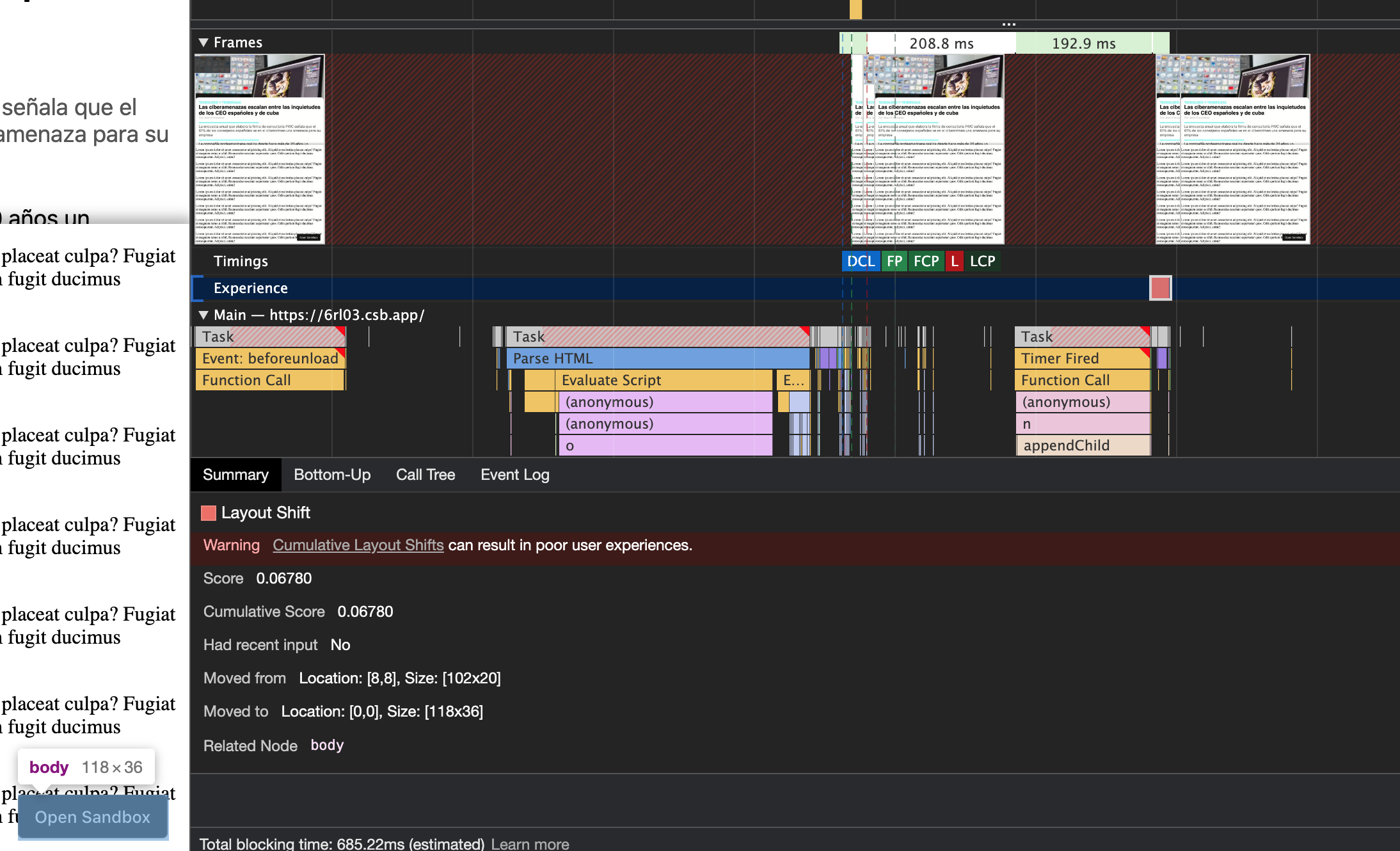Open the Cumulative Layout Shifts documentation link
The height and width of the screenshot is (851, 1400).
[358, 545]
